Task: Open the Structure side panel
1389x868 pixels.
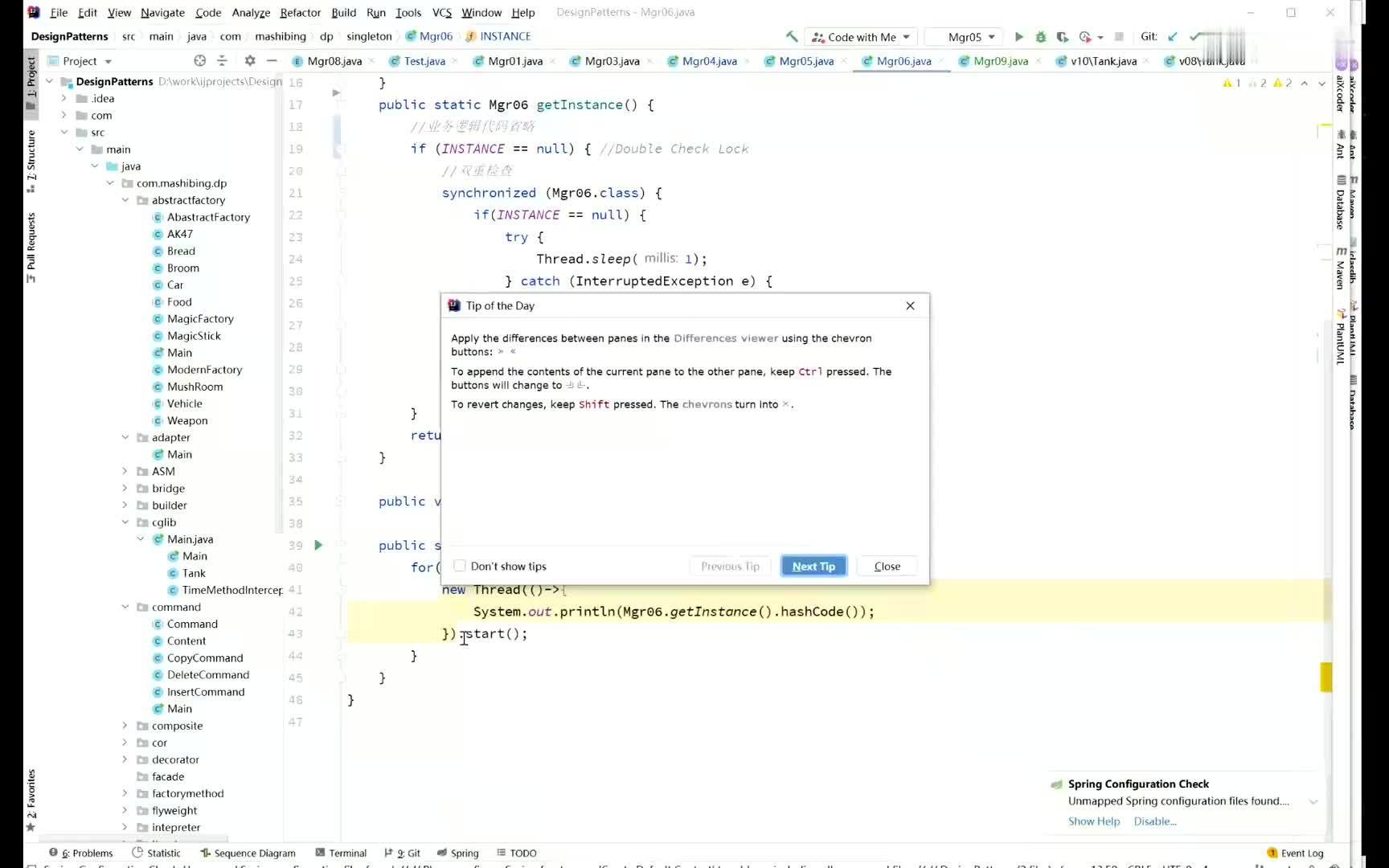Action: (x=31, y=161)
